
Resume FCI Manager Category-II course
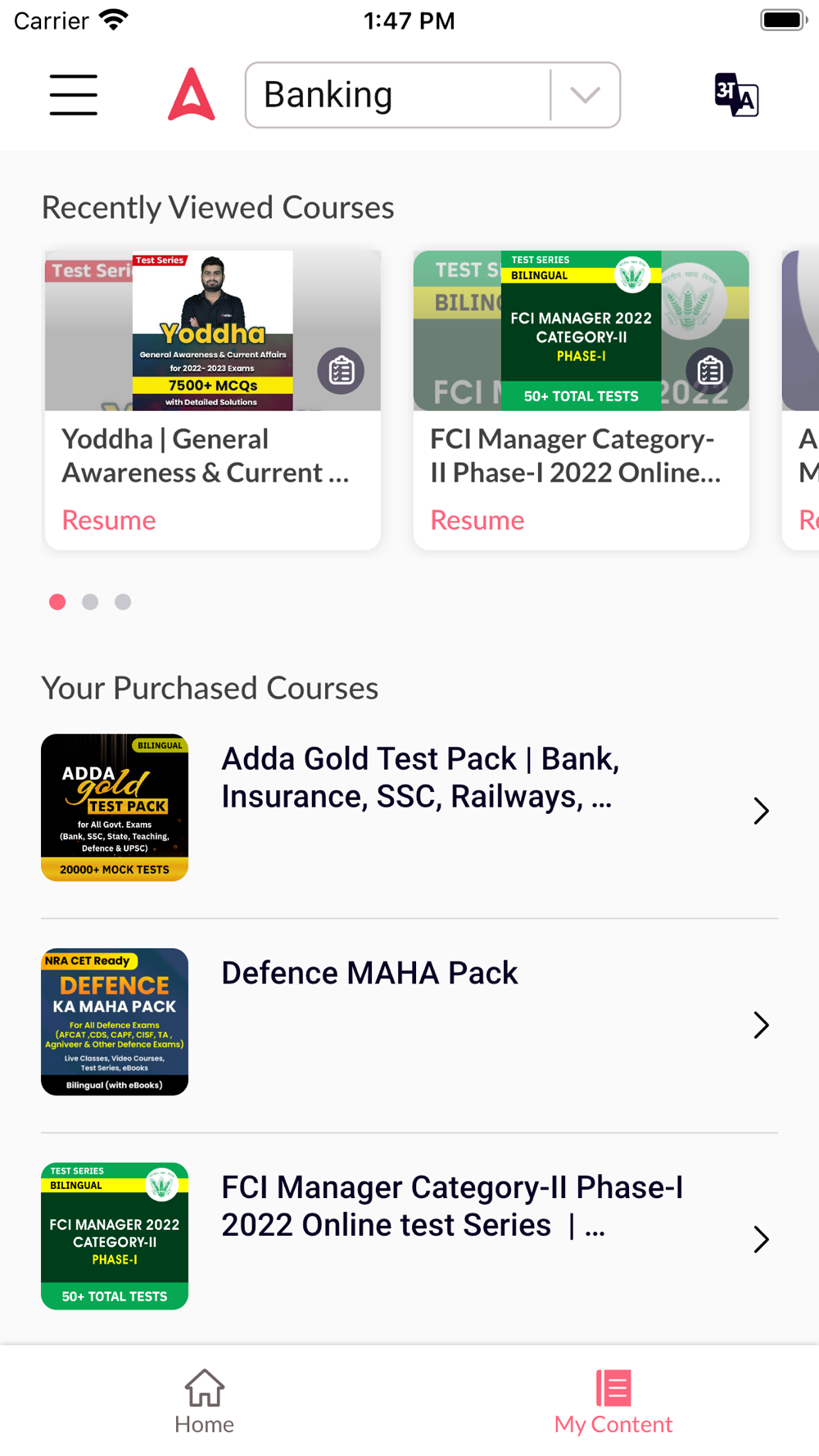[x=477, y=520]
